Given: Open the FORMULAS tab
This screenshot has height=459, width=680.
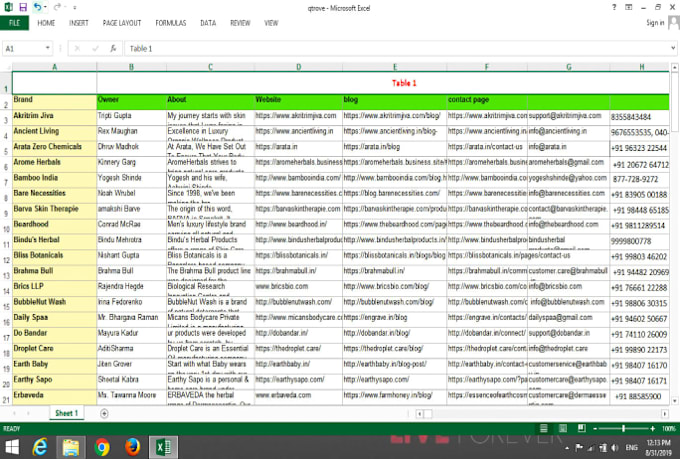Looking at the screenshot, I should point(171,23).
